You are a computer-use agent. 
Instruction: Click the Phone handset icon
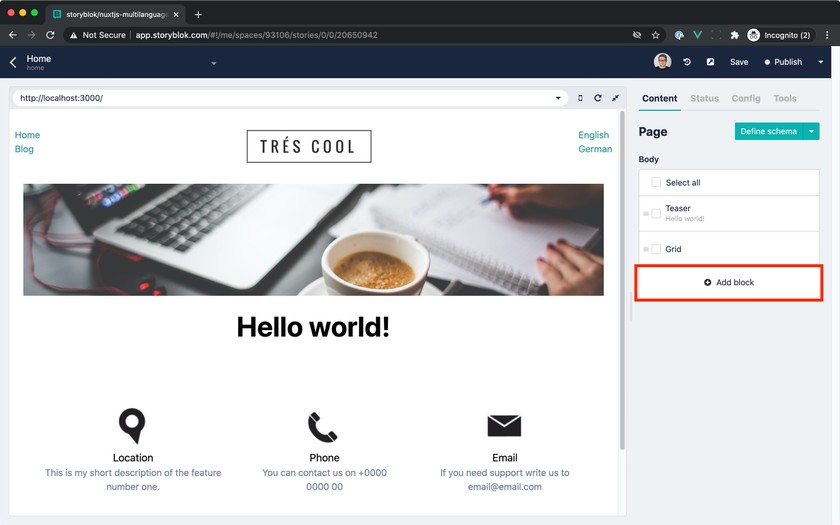[x=322, y=427]
